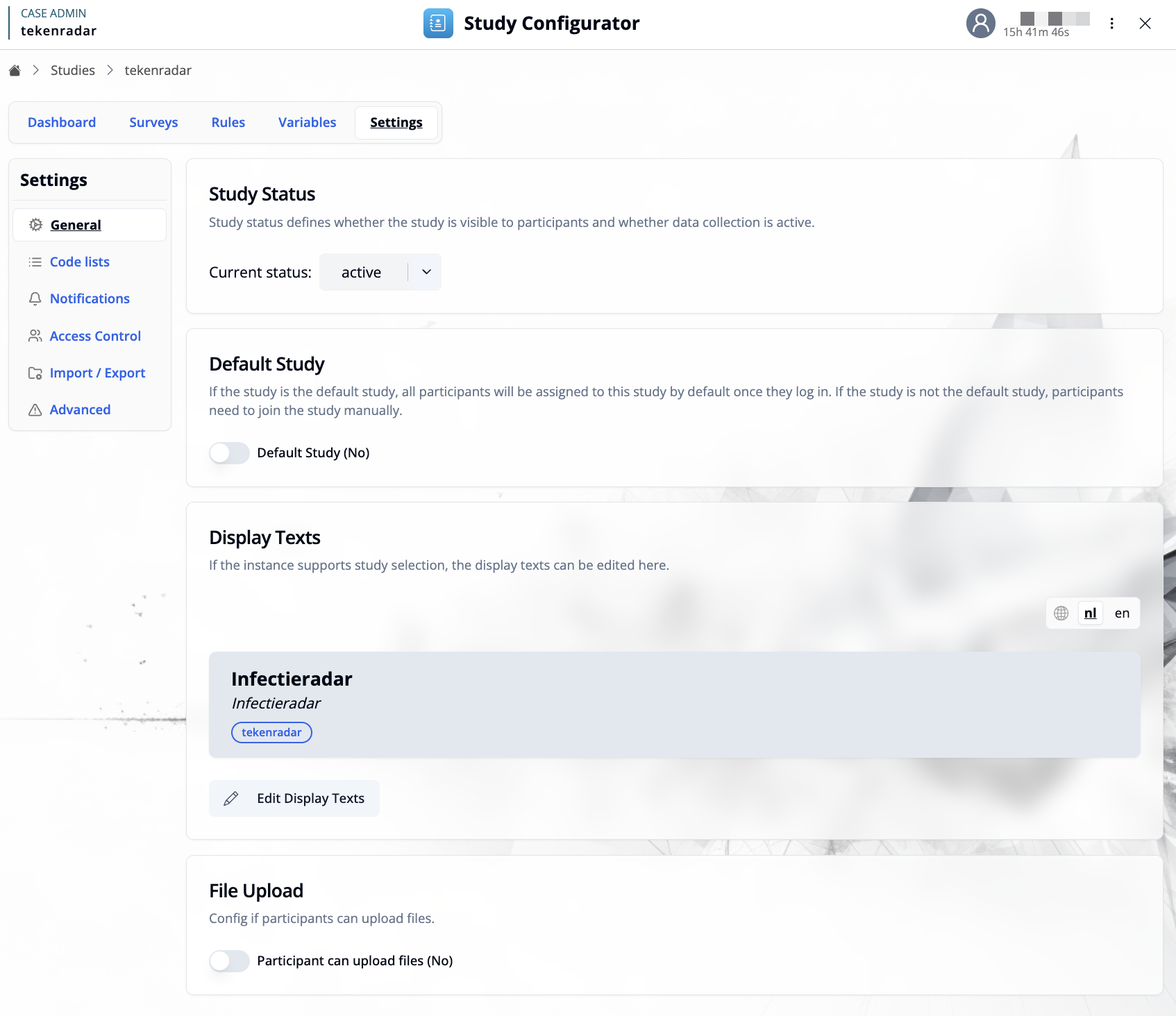Click the home icon in breadcrumb

point(15,70)
